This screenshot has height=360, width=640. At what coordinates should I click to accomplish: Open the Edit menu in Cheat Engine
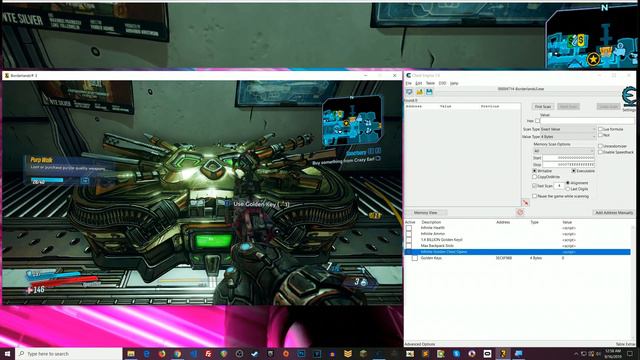click(419, 83)
